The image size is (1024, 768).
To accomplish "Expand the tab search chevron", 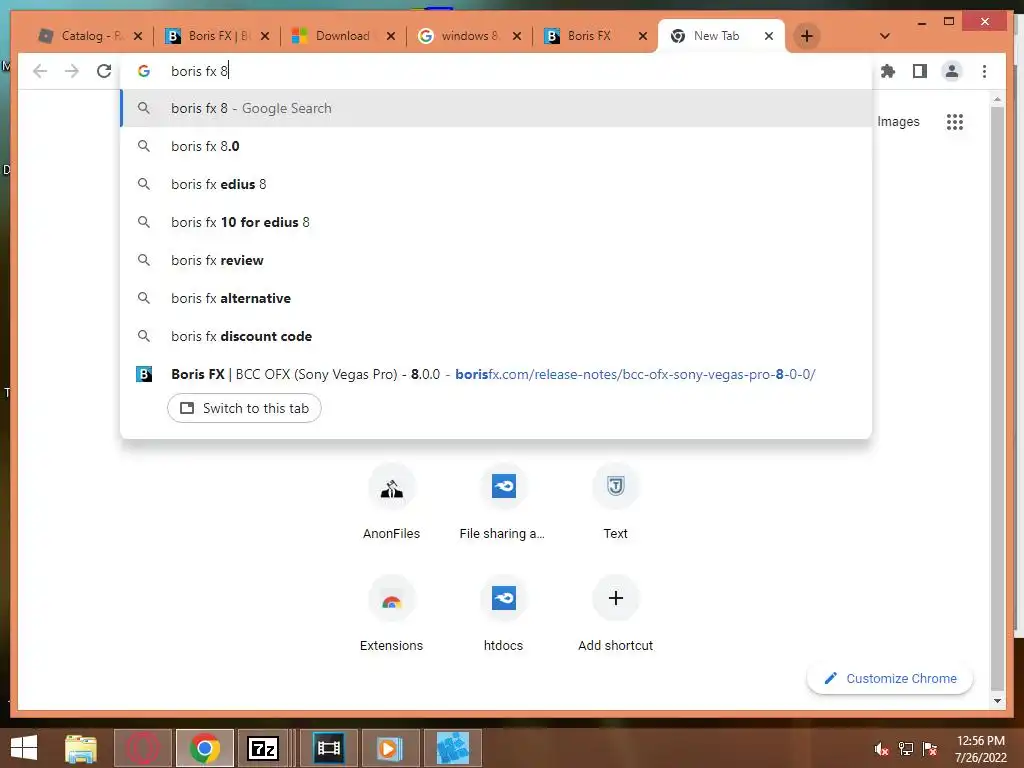I will [x=885, y=36].
